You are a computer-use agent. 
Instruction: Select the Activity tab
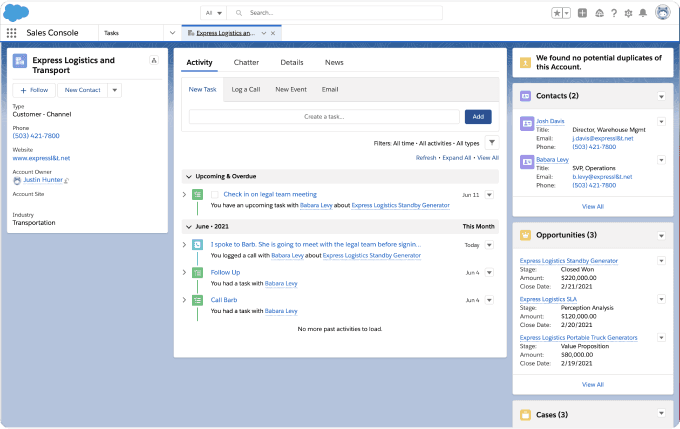click(199, 62)
